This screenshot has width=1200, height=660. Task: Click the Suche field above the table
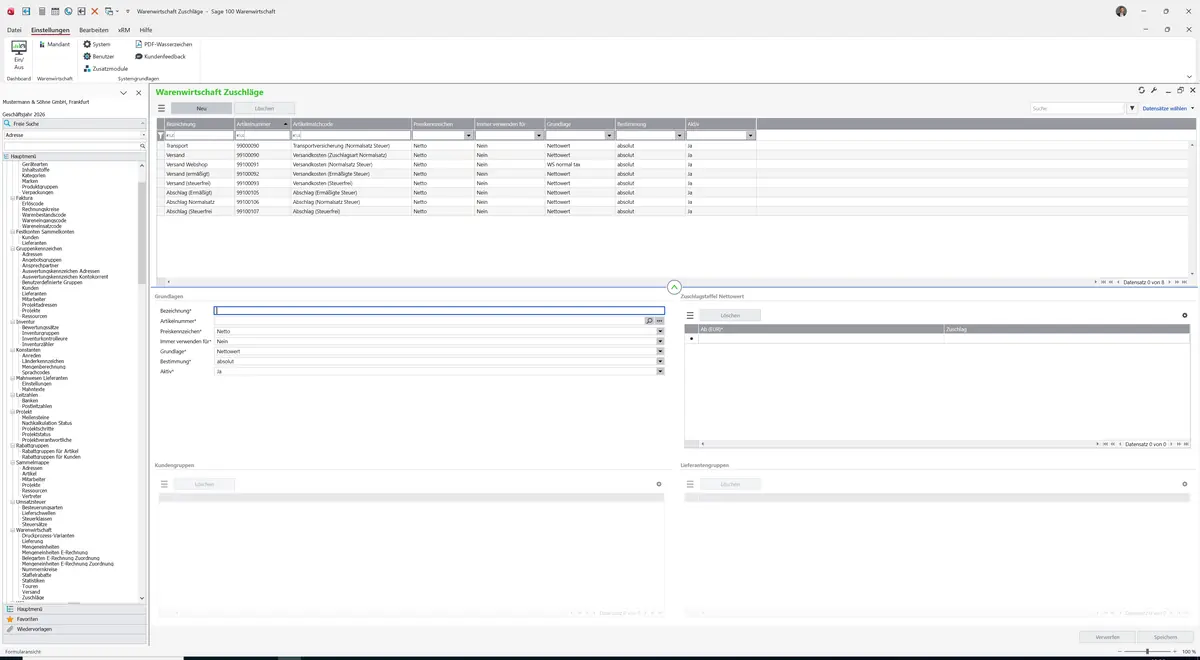1078,108
